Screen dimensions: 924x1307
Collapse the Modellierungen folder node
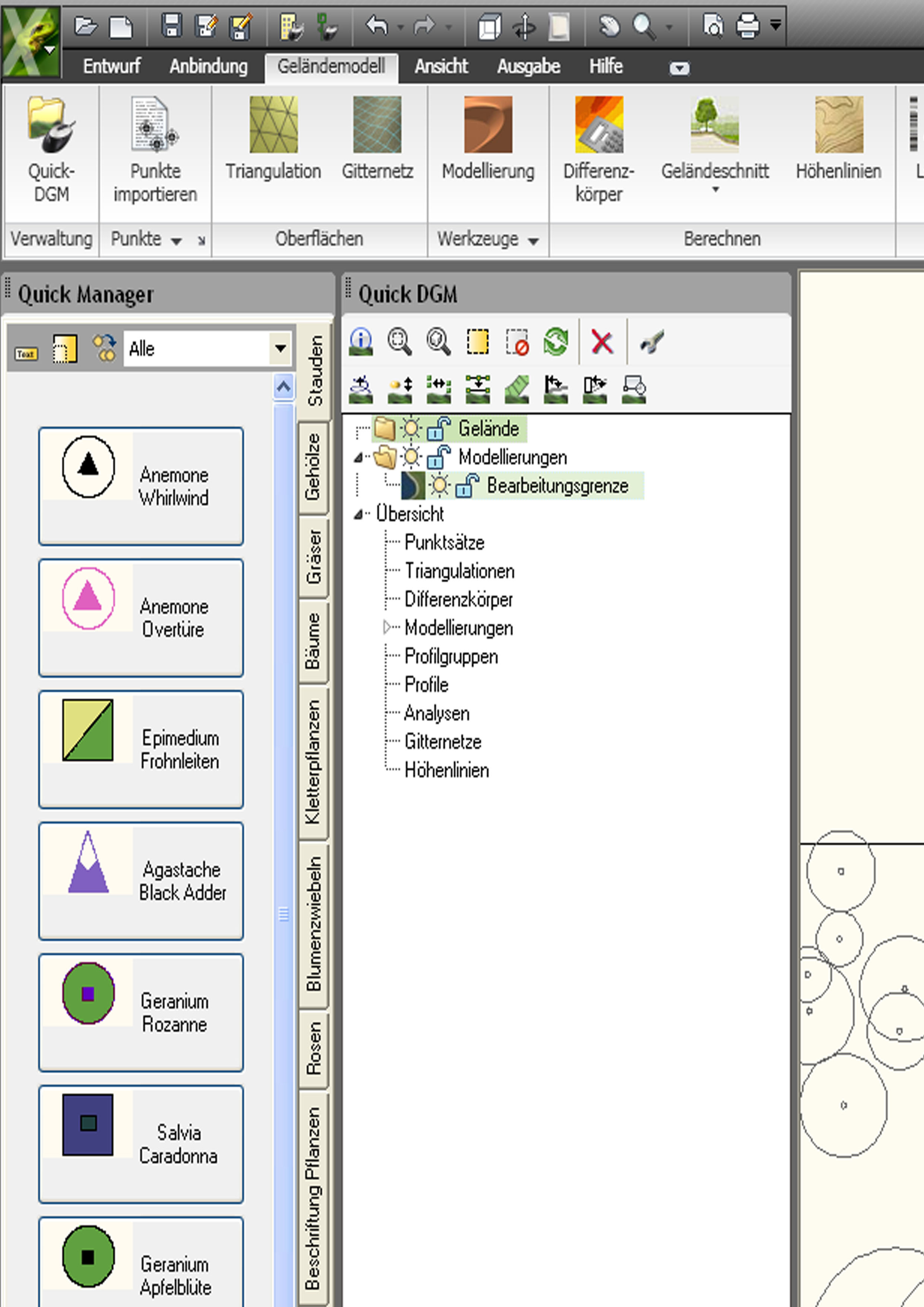(358, 457)
